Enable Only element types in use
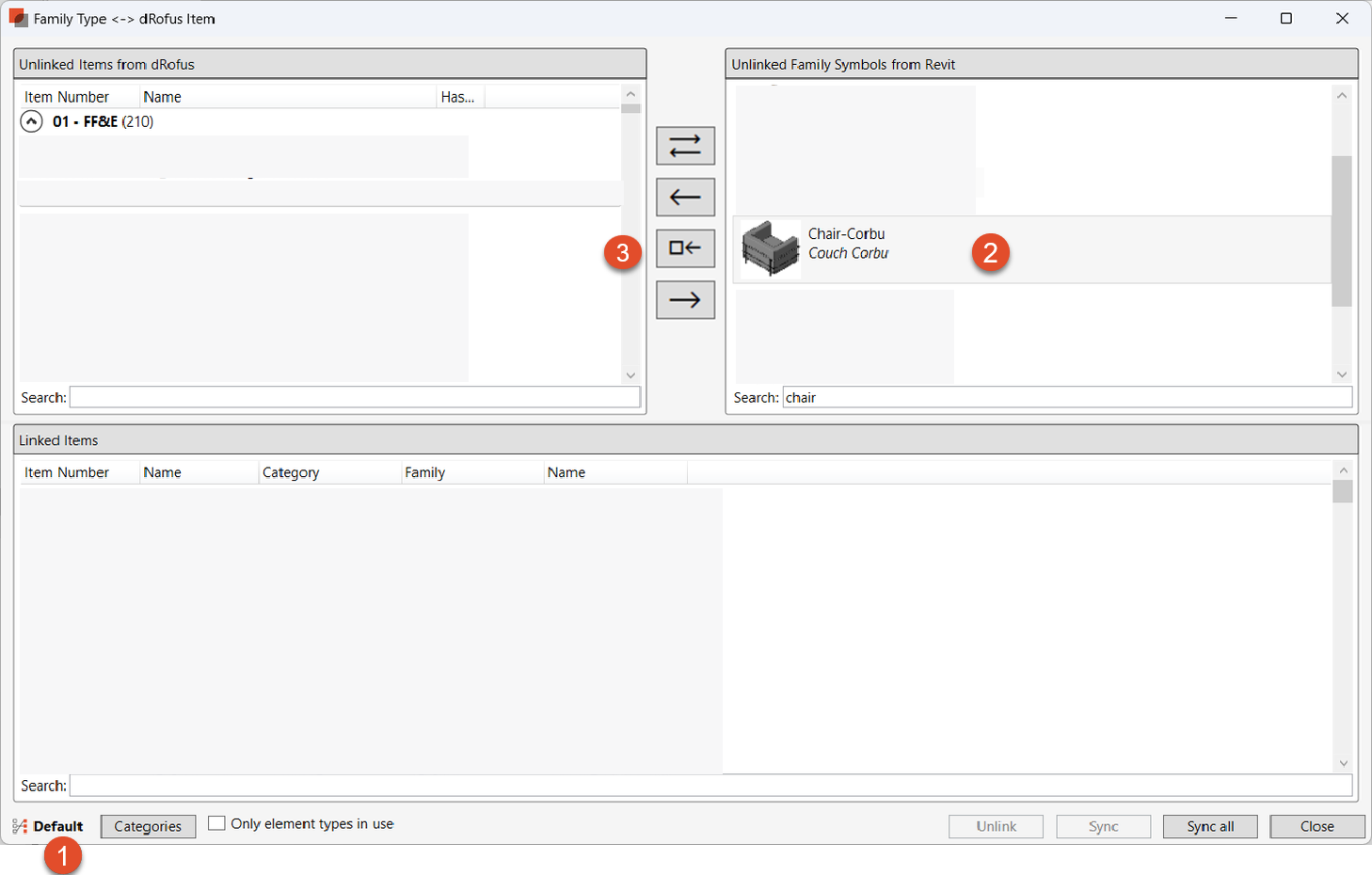 217,823
